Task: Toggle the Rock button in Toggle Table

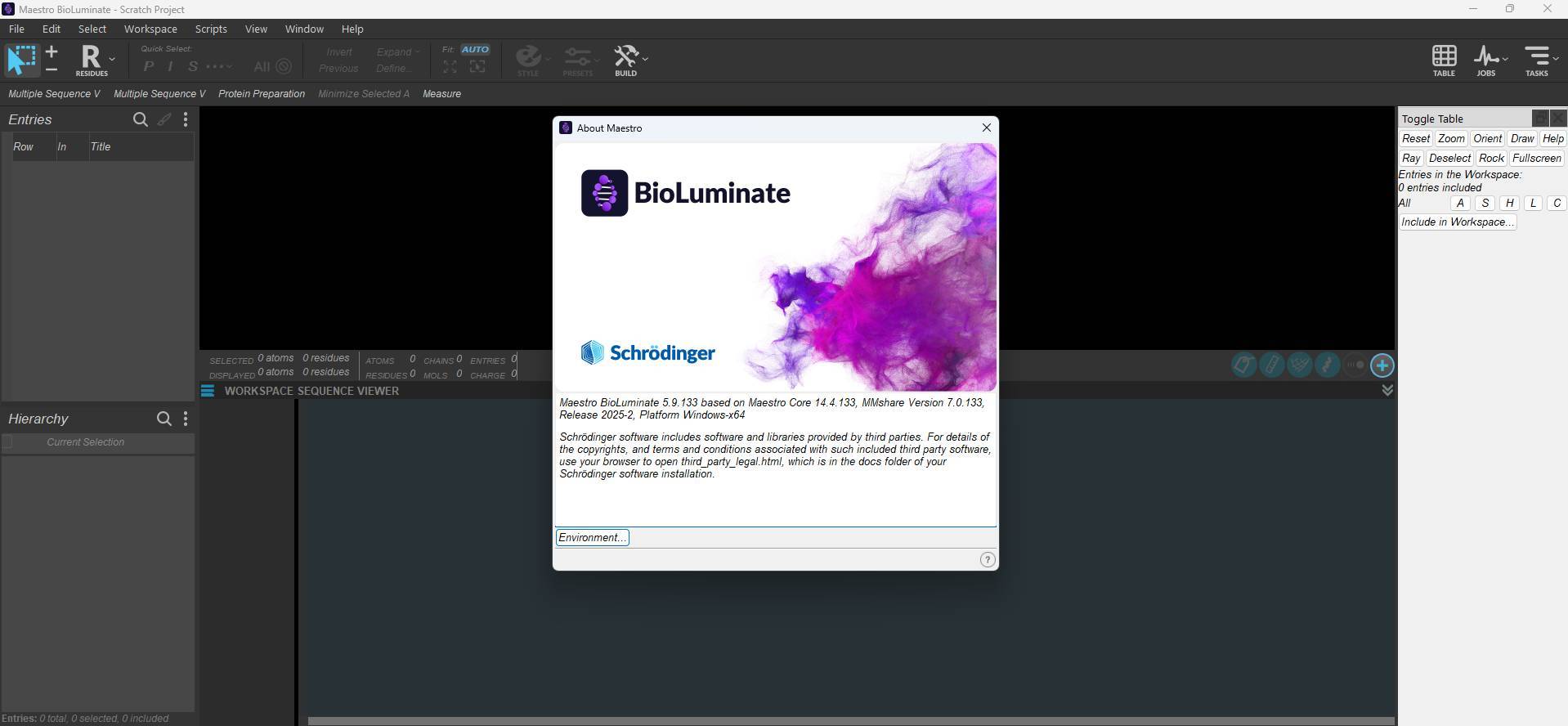Action: click(x=1490, y=159)
